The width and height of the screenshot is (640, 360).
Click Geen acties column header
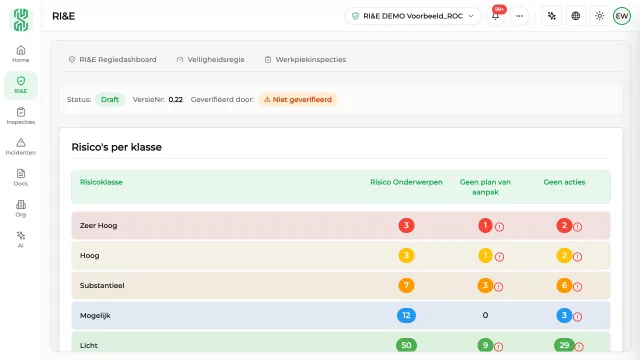(x=564, y=182)
